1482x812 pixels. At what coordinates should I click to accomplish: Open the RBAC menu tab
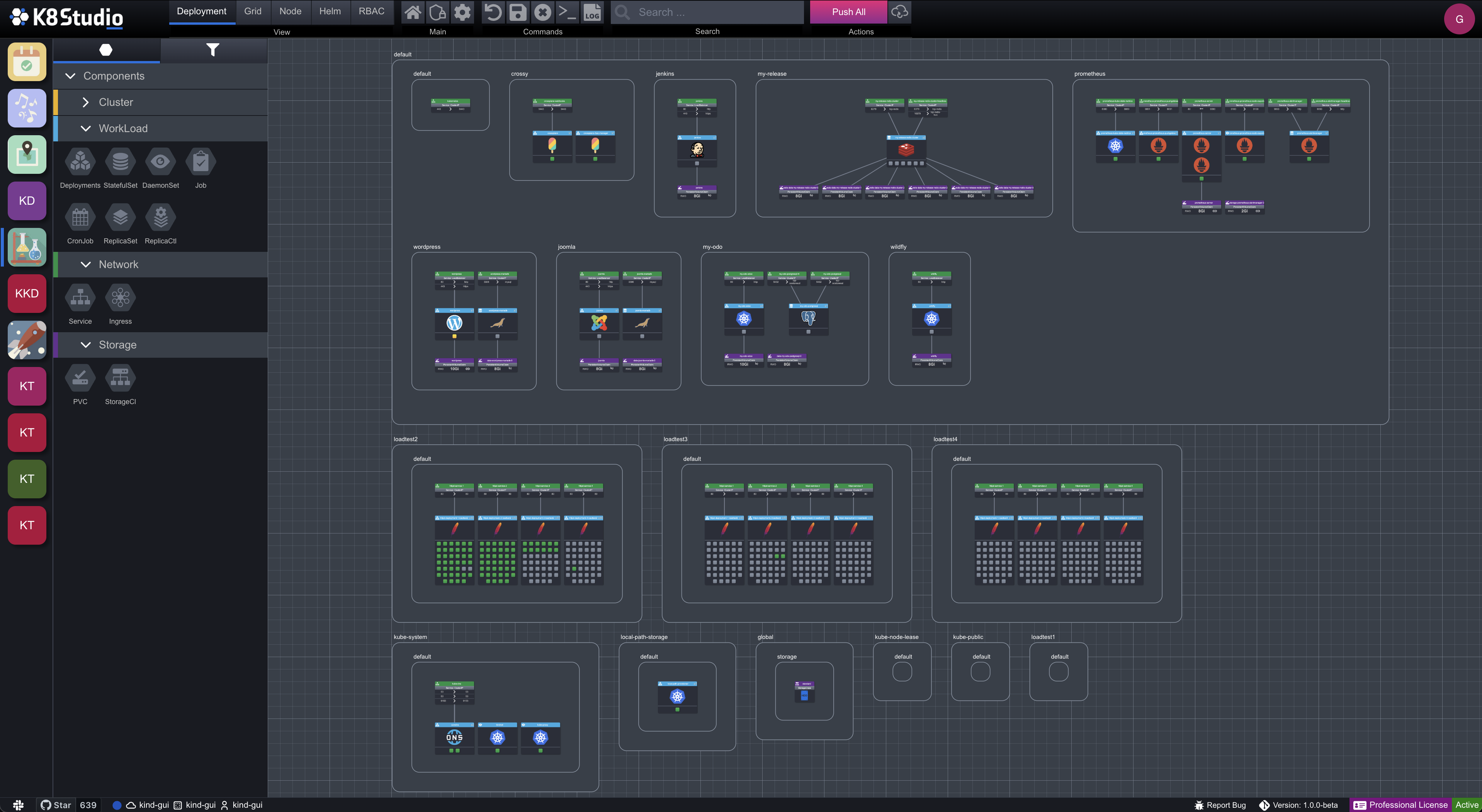tap(371, 11)
